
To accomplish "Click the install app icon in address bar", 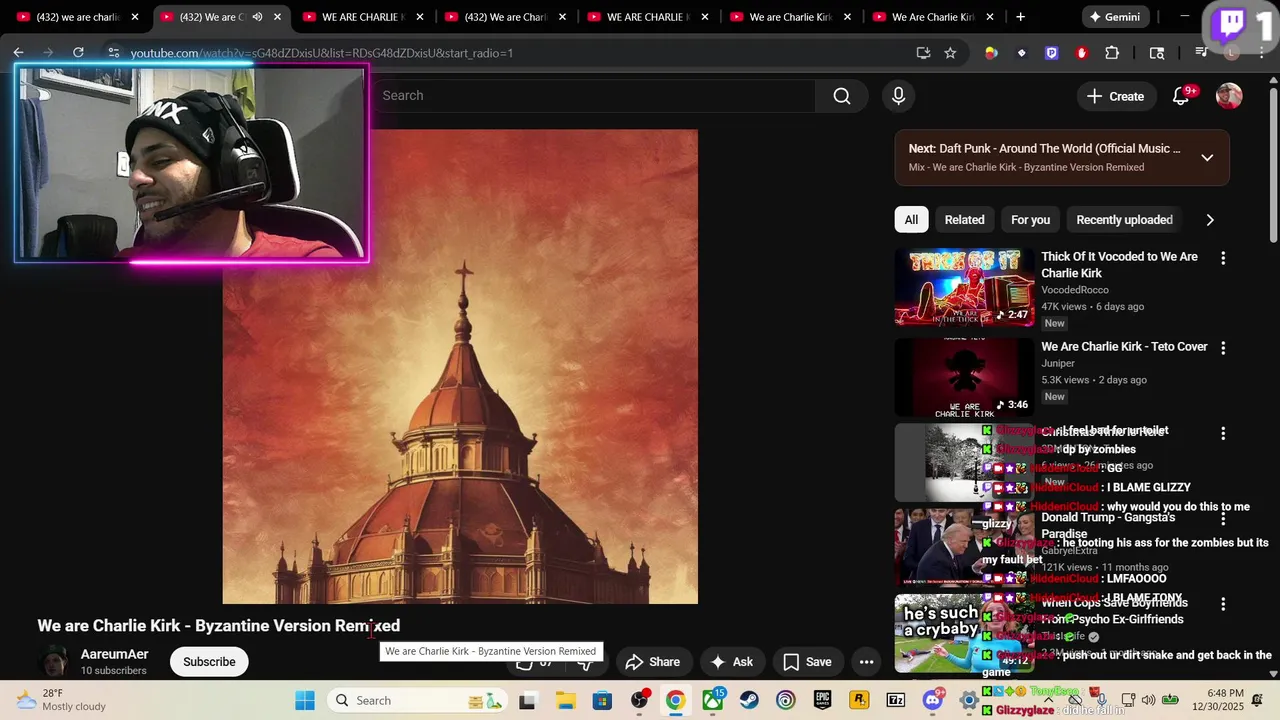I will 923,52.
